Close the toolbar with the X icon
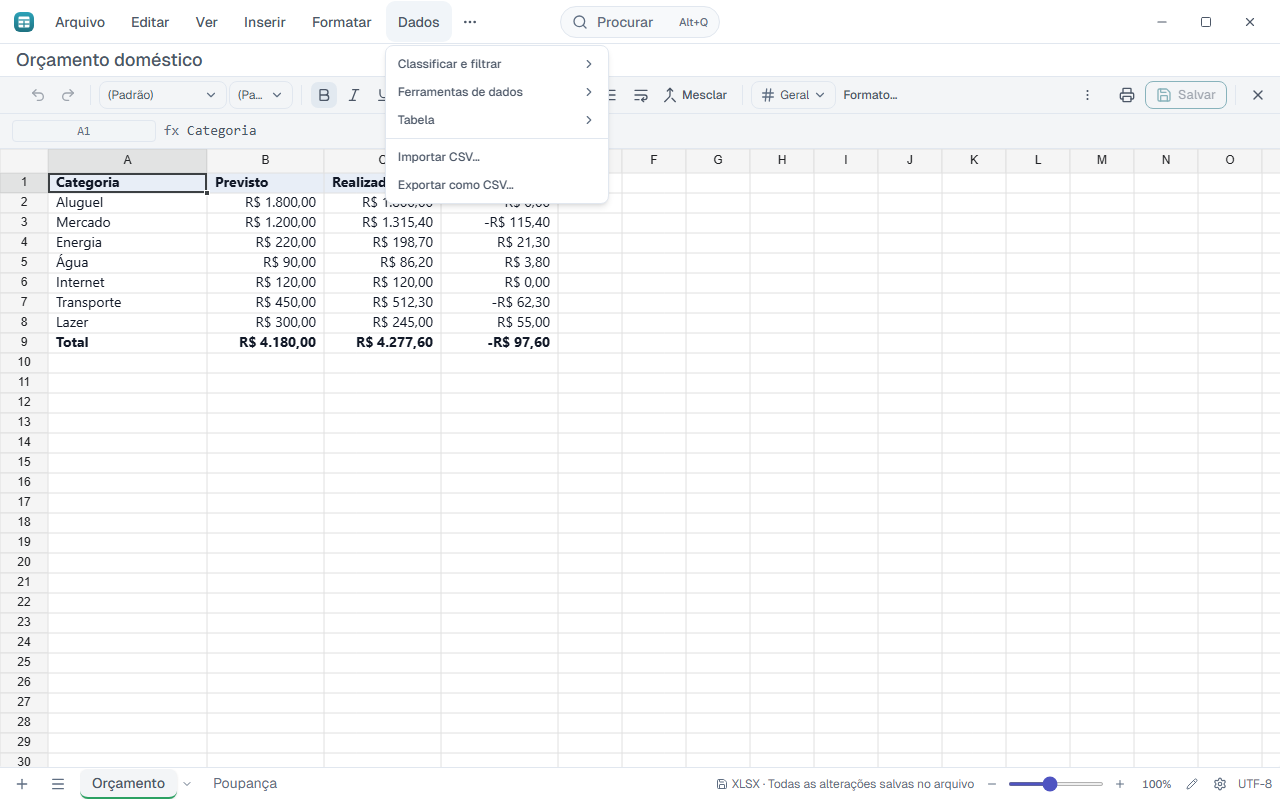Image resolution: width=1280 pixels, height=800 pixels. click(x=1258, y=95)
